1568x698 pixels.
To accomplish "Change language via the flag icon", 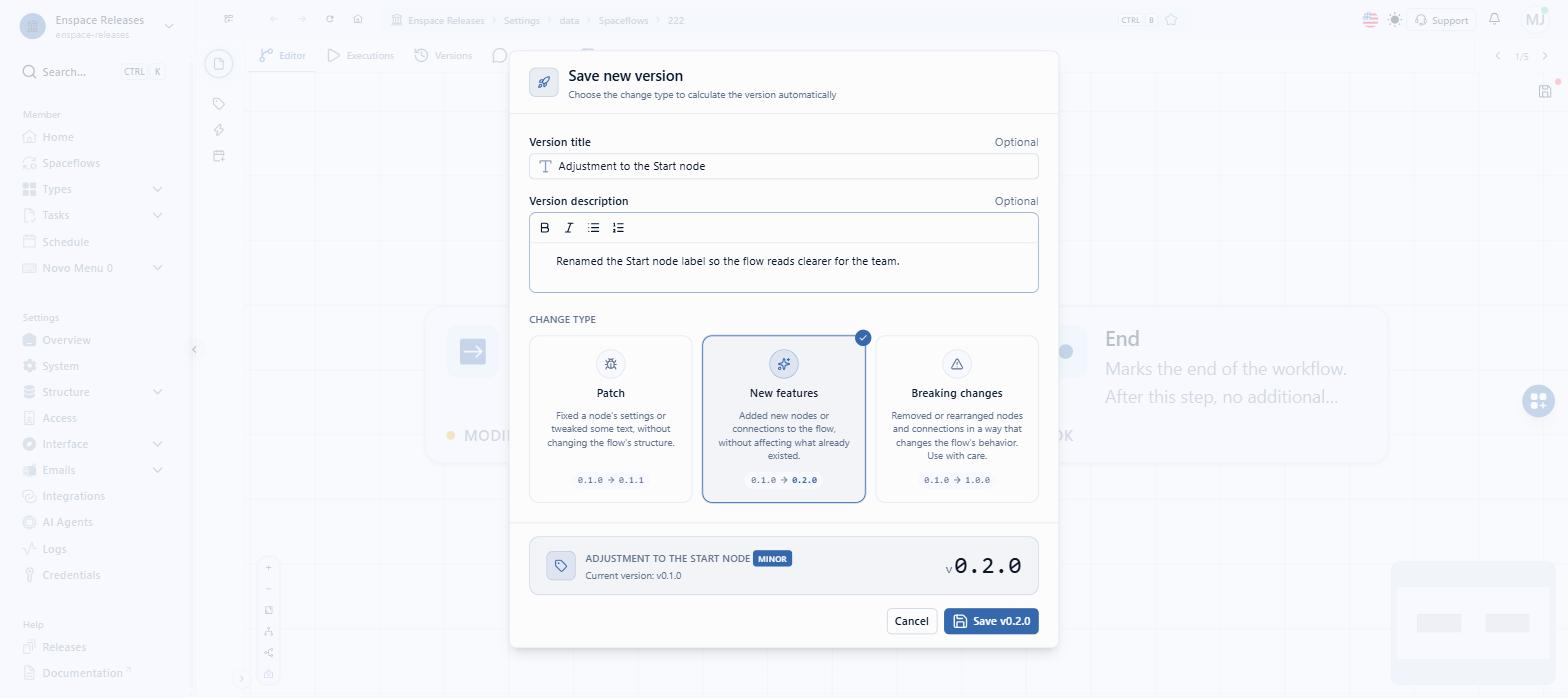I will [1370, 20].
